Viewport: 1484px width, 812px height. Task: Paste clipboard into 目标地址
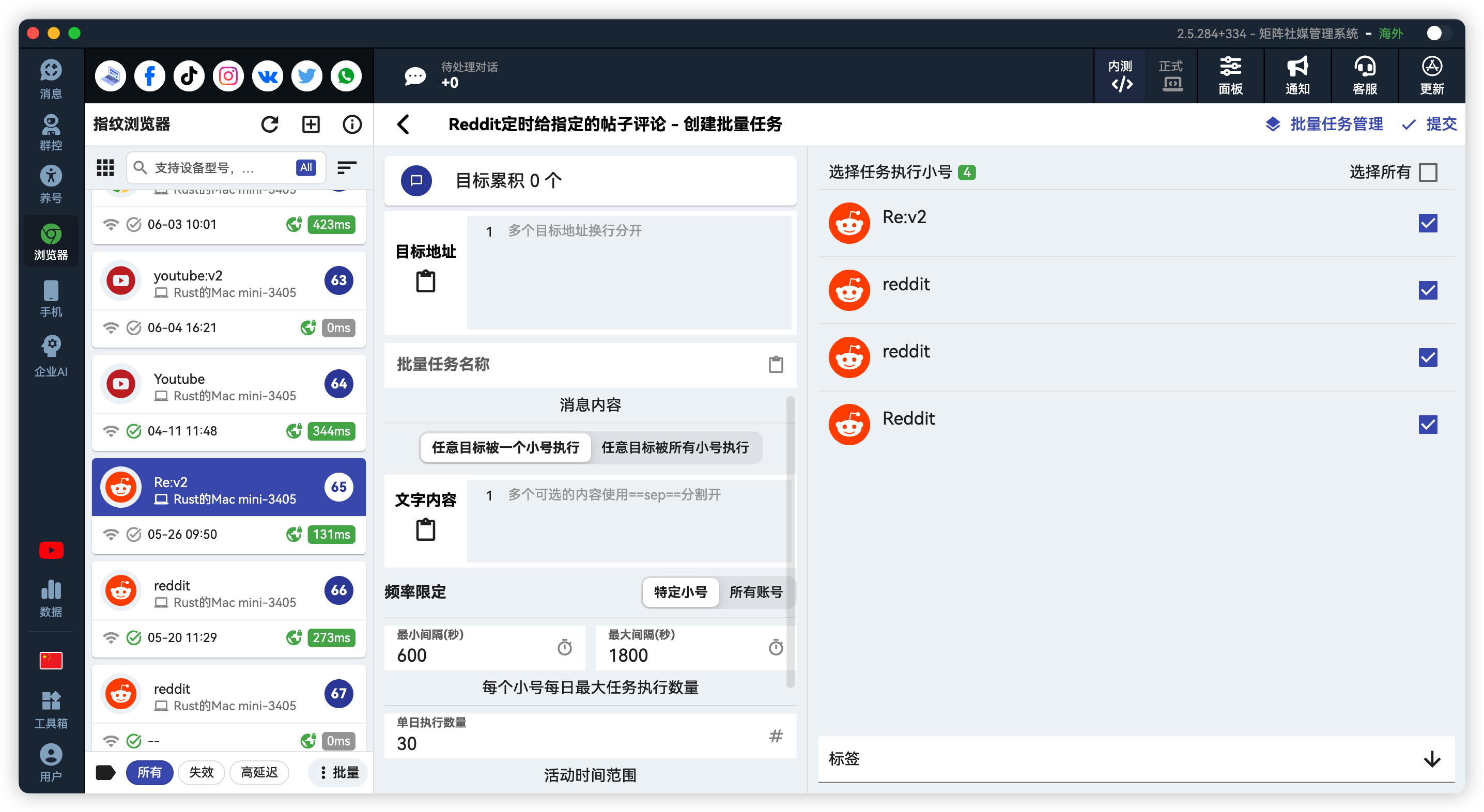pyautogui.click(x=426, y=281)
